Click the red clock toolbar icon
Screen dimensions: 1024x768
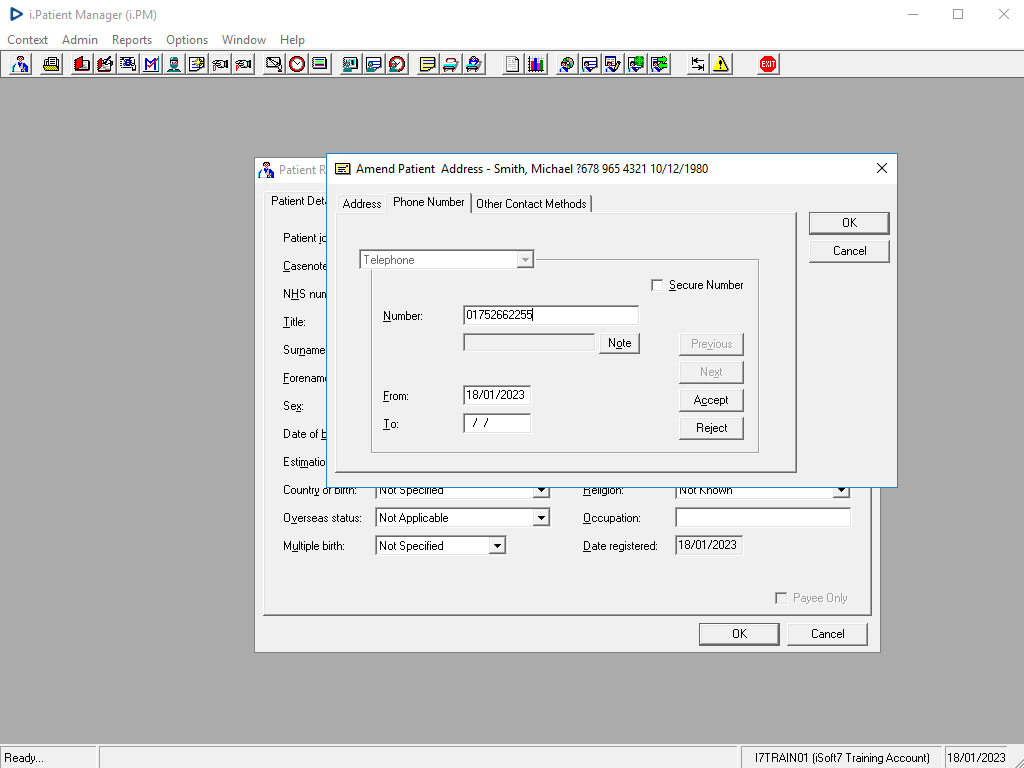(297, 64)
